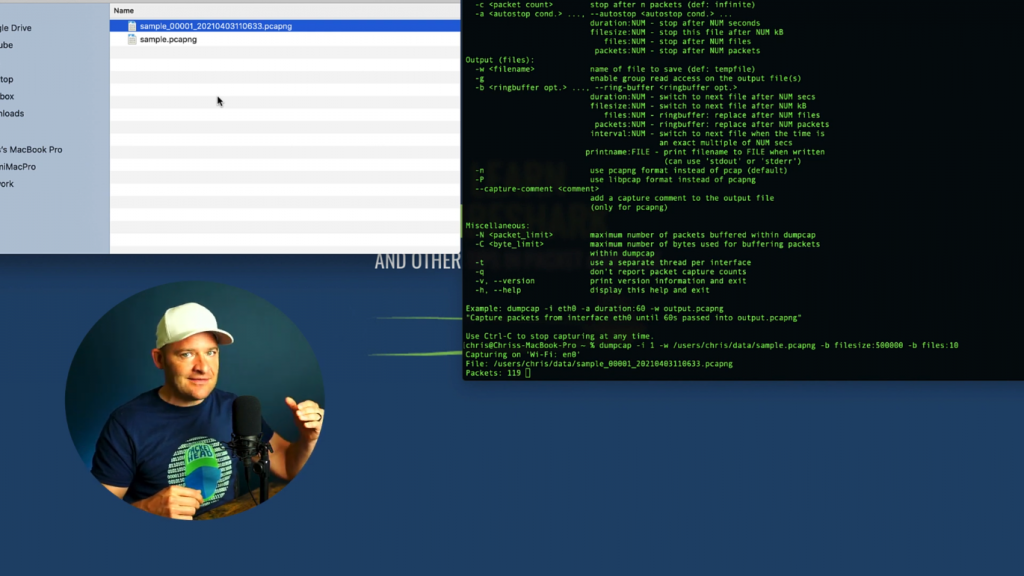
Task: Click the 'Example: dumpcap -i eth0' line
Action: click(x=594, y=309)
